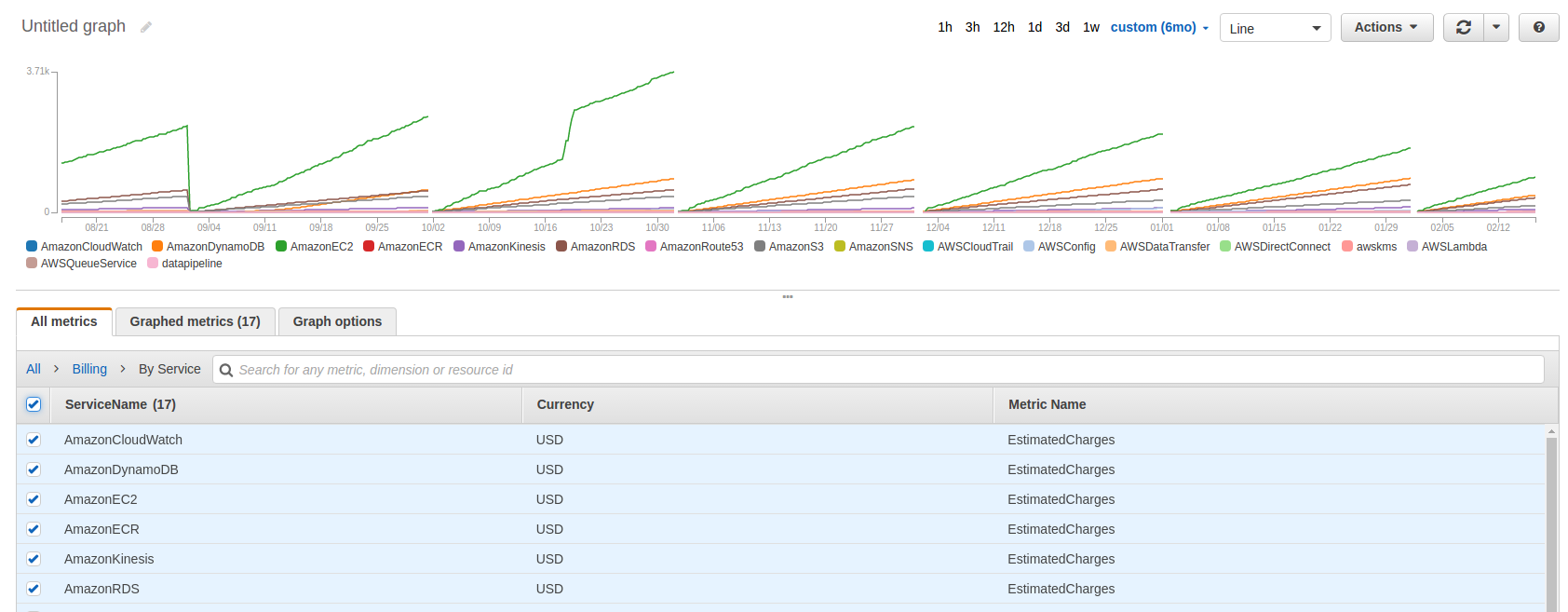Uncheck the AmazonKinesis row checkbox
Viewport: 1568px width, 612px height.
click(34, 559)
